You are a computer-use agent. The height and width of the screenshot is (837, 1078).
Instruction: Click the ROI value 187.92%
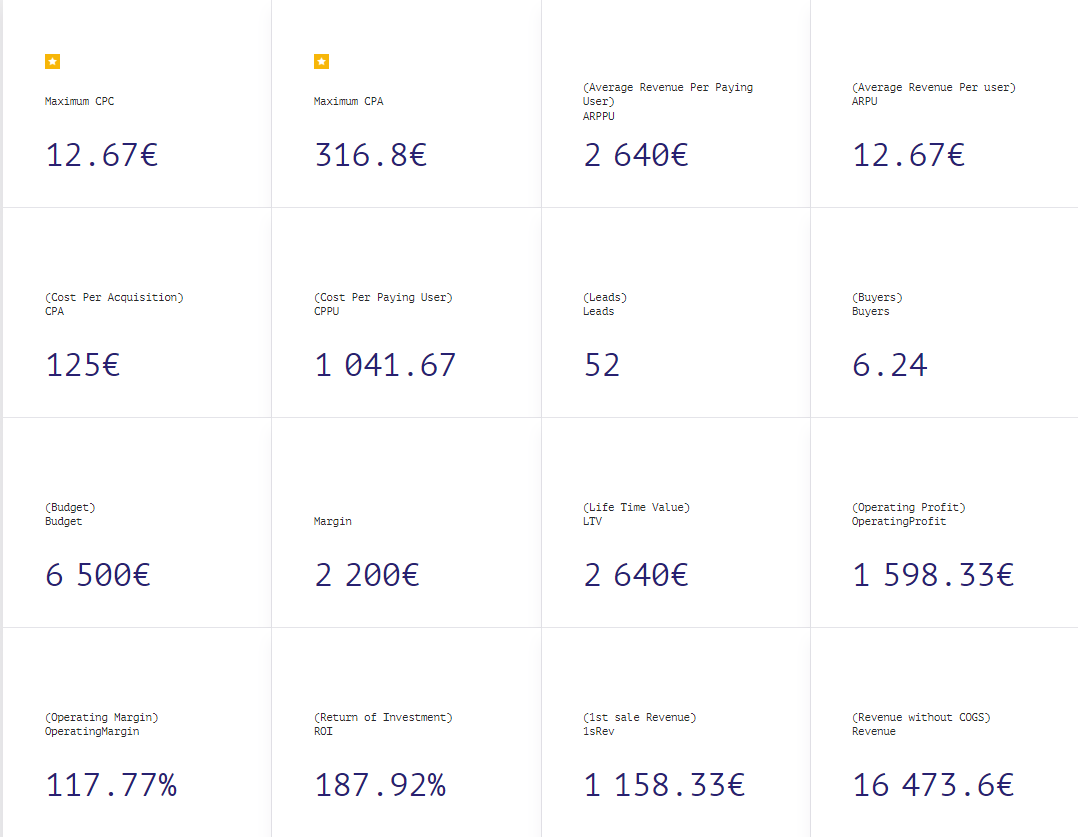[x=380, y=785]
